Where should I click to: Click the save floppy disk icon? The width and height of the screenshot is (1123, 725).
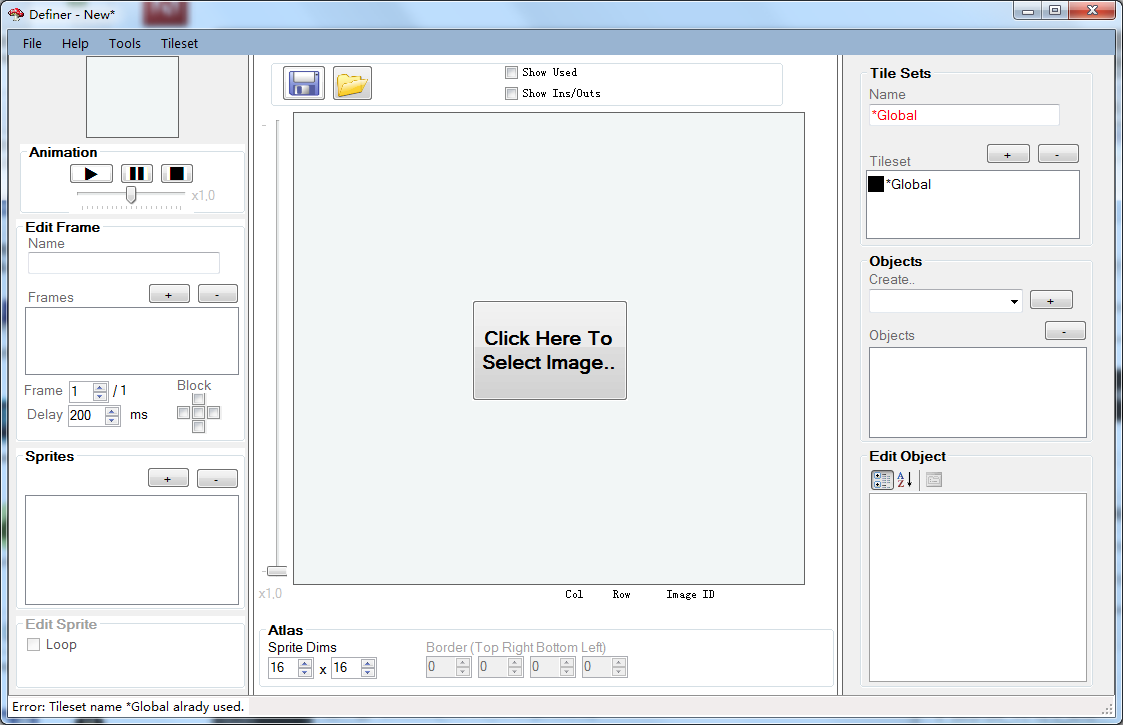click(x=304, y=83)
